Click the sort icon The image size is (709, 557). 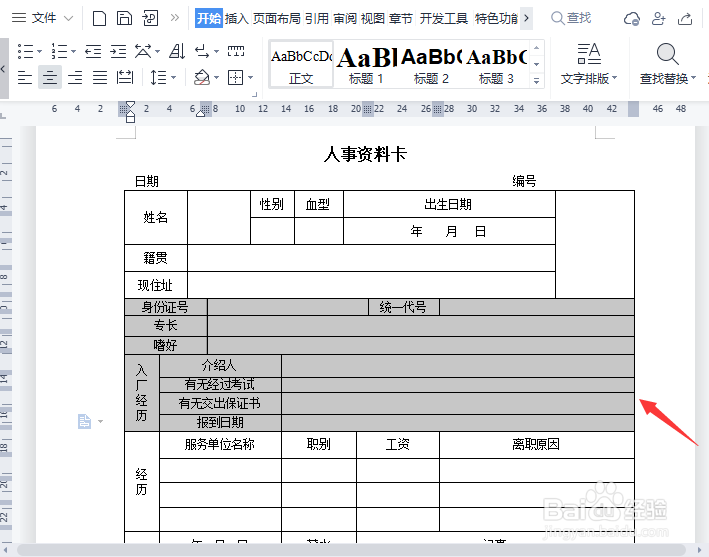(x=177, y=52)
